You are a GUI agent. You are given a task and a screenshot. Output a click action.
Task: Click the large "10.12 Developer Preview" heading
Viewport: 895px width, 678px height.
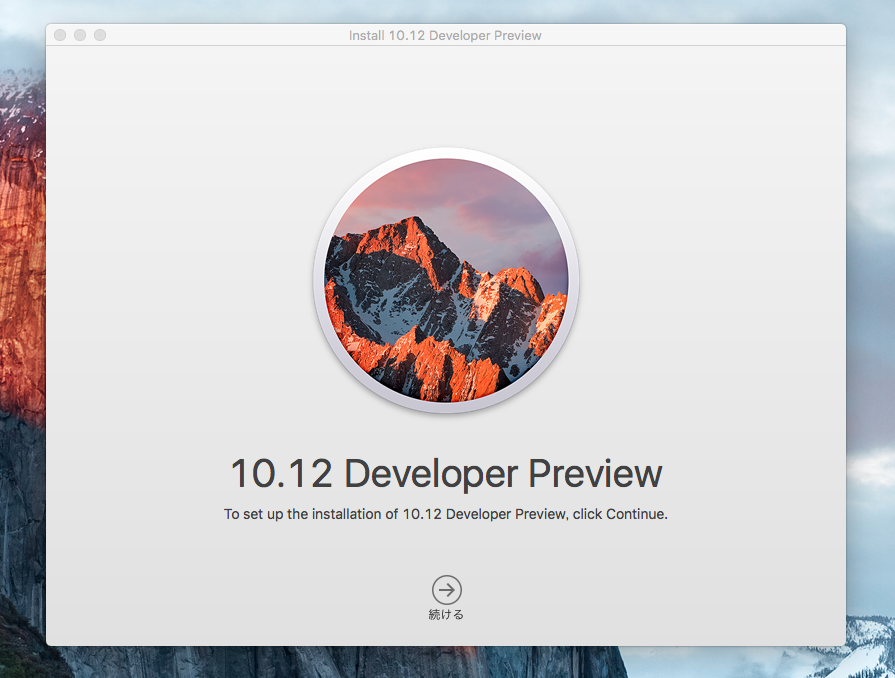446,473
